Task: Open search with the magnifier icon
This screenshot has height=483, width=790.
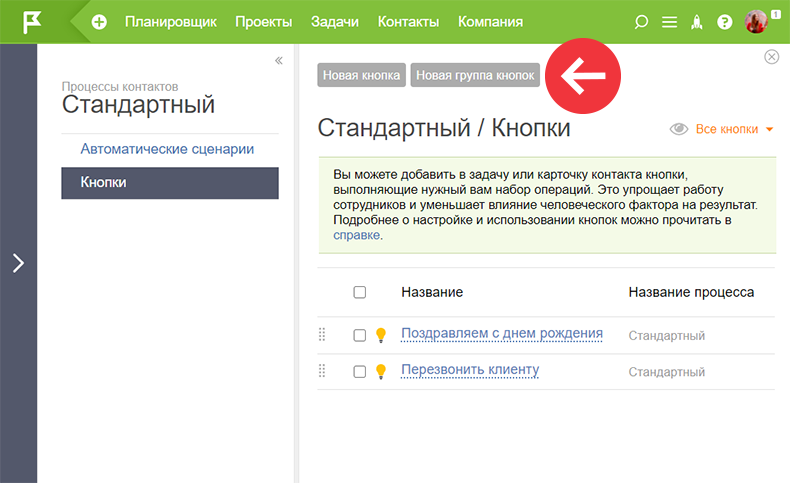Action: [641, 22]
